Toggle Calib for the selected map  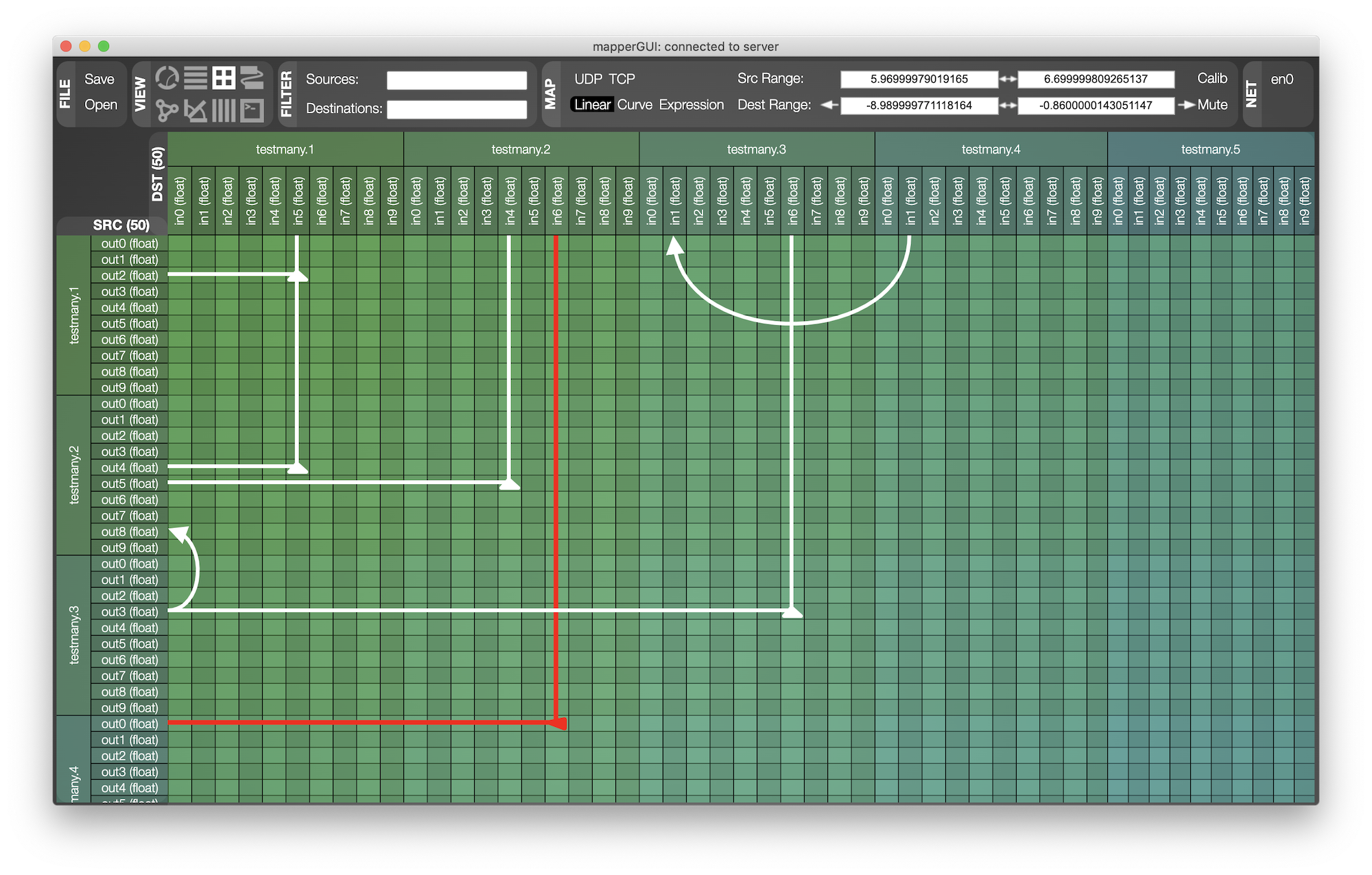tap(1211, 78)
